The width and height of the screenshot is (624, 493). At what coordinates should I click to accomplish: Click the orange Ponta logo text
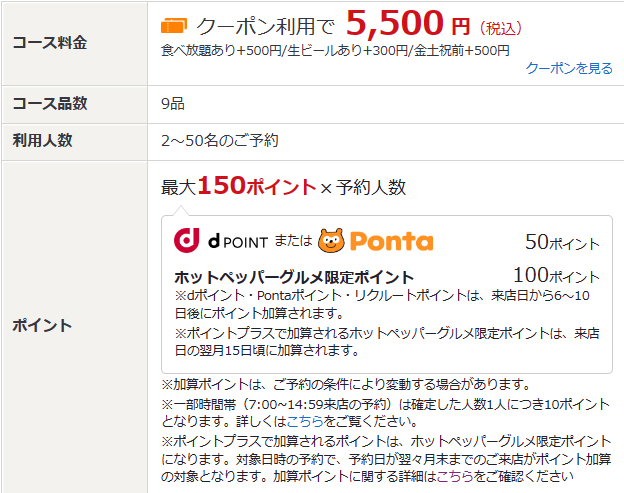[x=392, y=241]
